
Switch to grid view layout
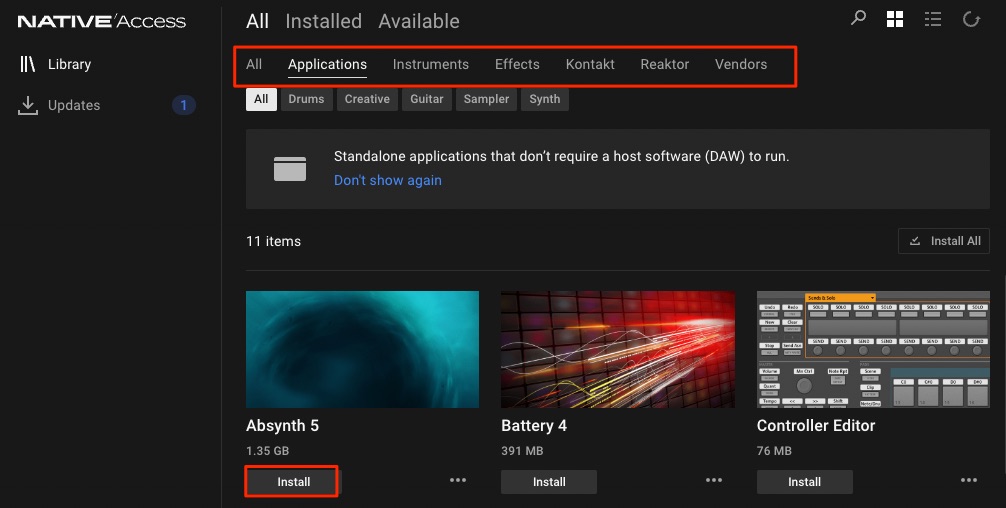click(894, 19)
